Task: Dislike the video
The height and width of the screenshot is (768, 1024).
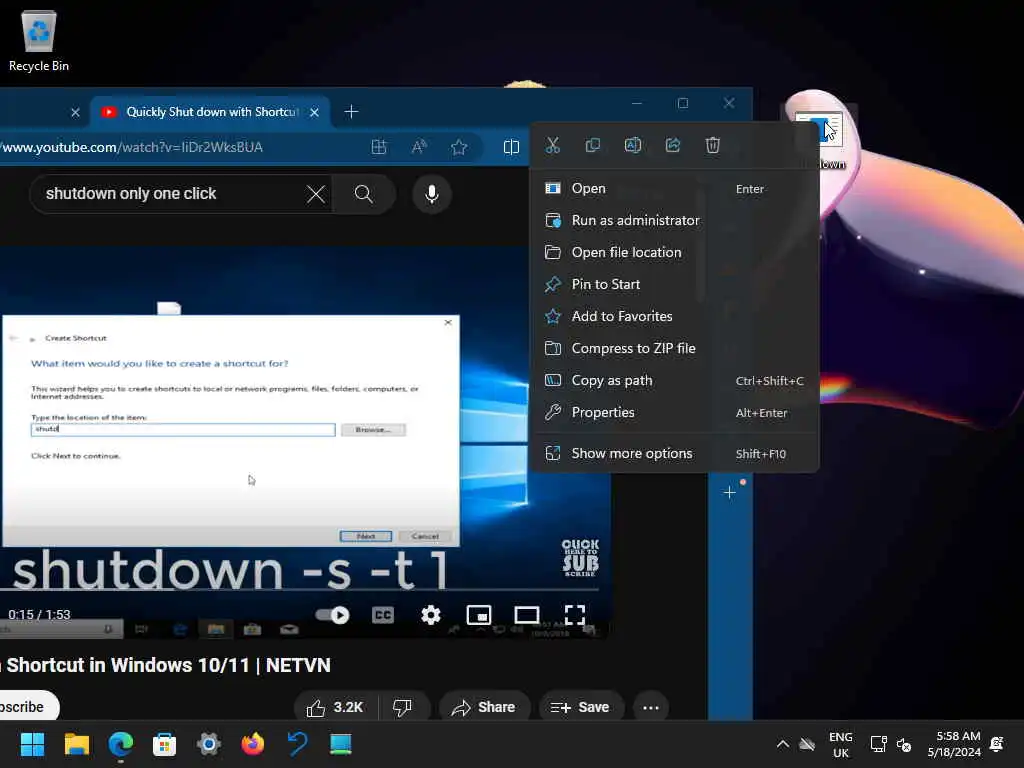Action: pos(403,708)
